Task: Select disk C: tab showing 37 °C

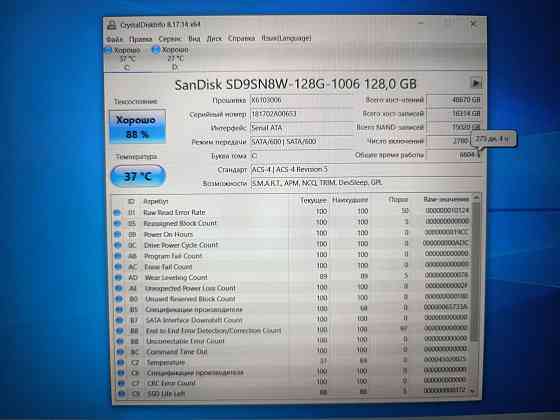Action: pyautogui.click(x=124, y=58)
